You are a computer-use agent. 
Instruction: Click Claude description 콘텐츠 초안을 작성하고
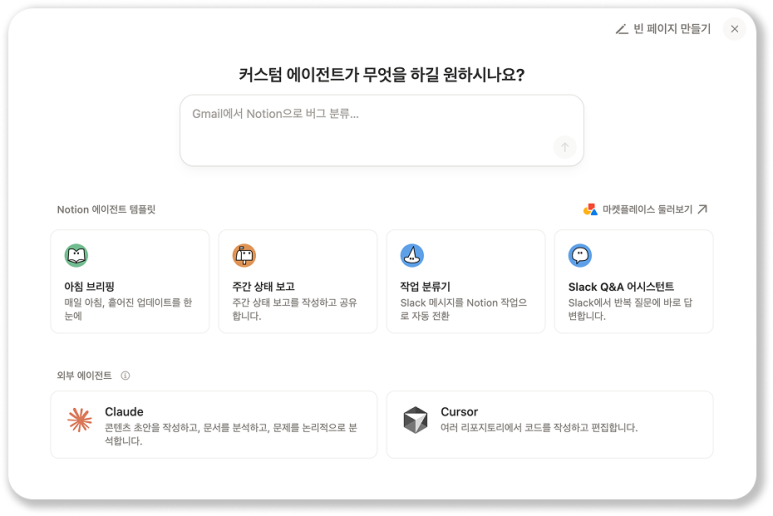pyautogui.click(x=231, y=434)
